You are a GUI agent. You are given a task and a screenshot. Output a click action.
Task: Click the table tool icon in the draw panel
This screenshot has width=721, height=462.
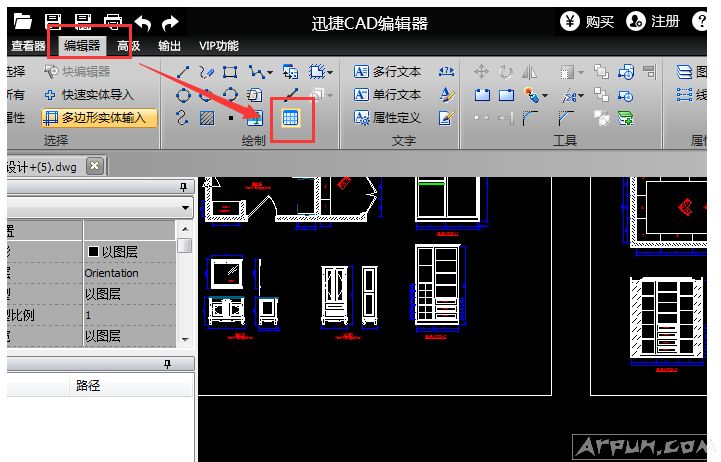point(290,118)
